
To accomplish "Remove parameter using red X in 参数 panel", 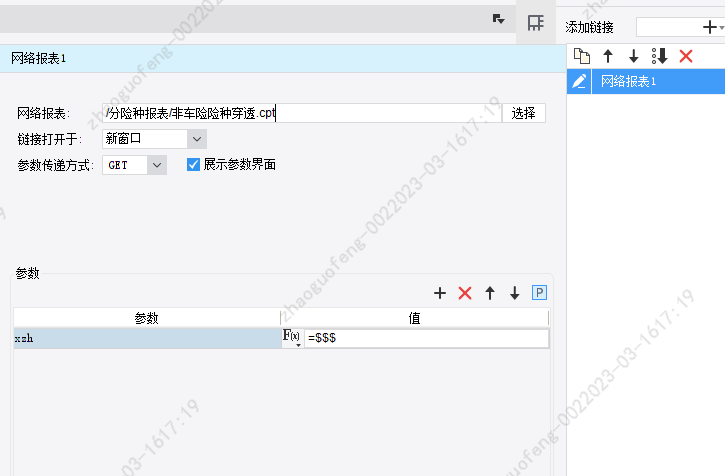I will [x=465, y=293].
